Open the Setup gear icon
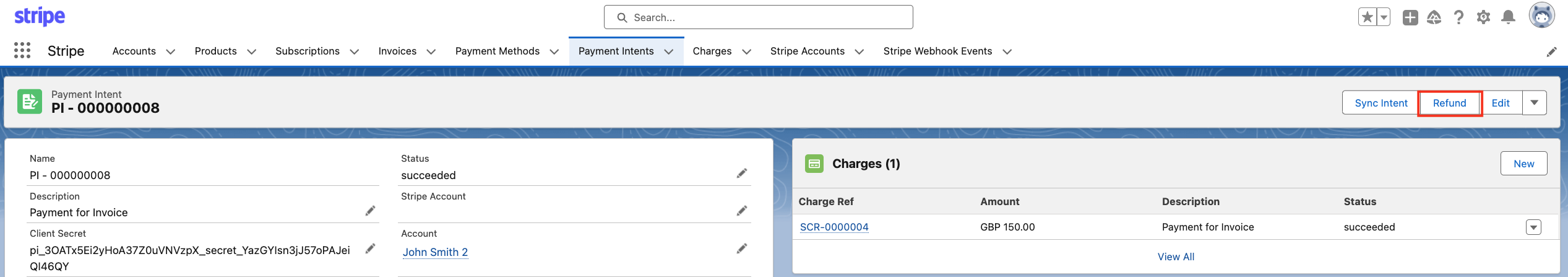This screenshot has height=277, width=1568. pos(1483,17)
